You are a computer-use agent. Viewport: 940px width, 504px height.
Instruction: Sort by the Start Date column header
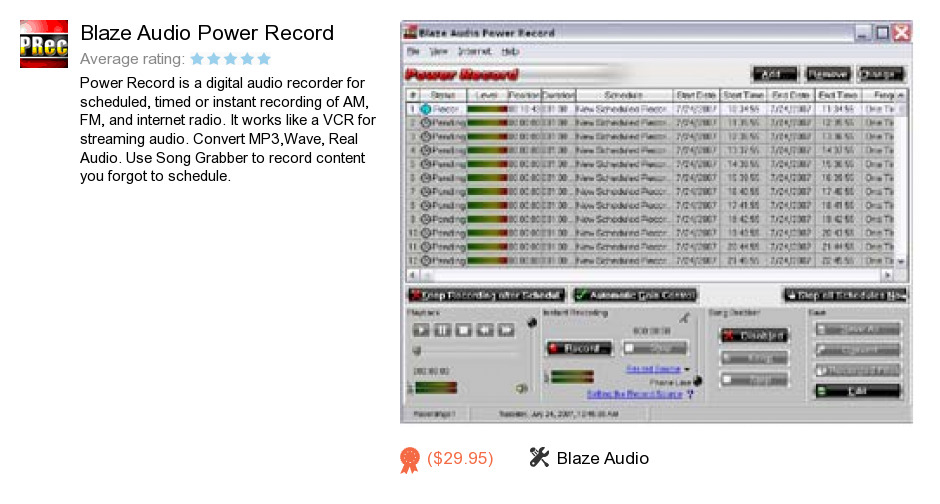[x=695, y=95]
